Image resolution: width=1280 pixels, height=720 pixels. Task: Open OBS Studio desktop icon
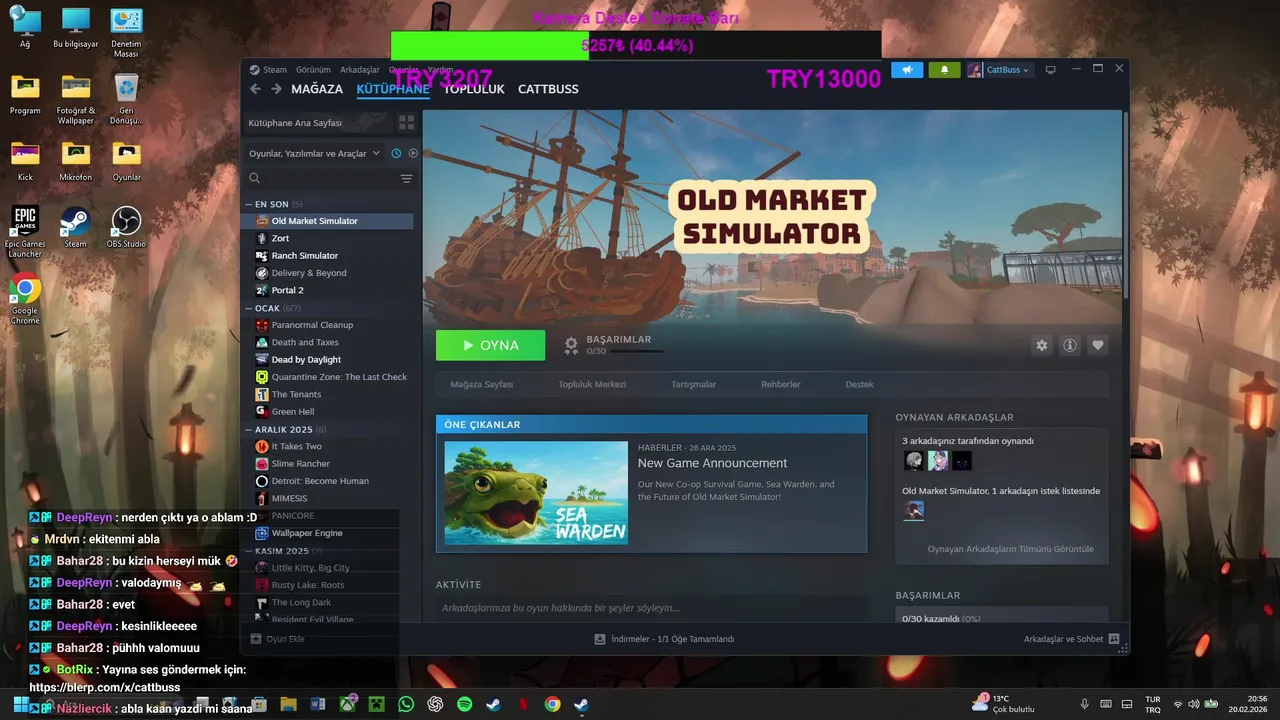(x=126, y=227)
